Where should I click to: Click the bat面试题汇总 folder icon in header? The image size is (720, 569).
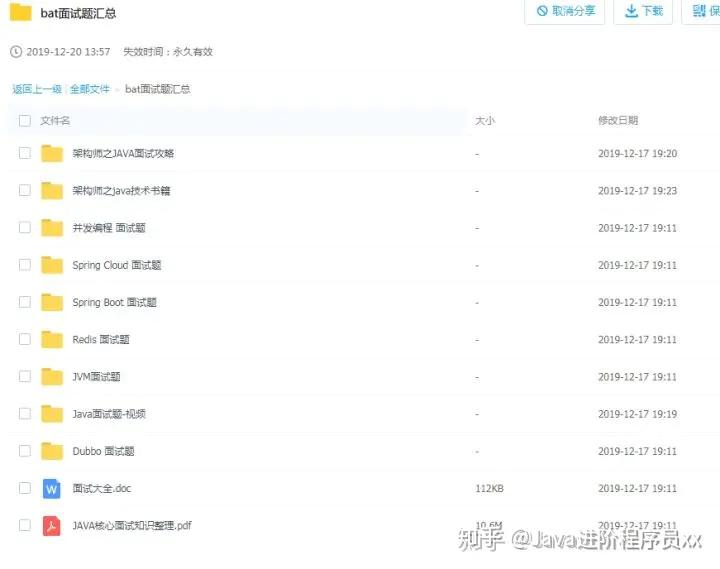(x=21, y=11)
